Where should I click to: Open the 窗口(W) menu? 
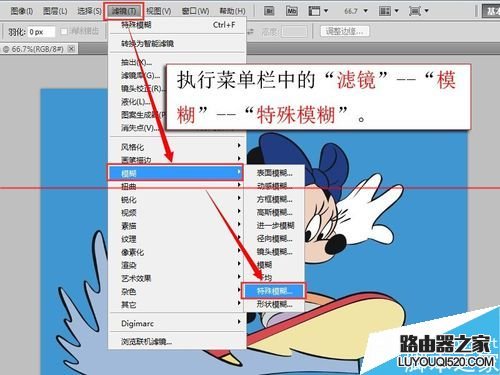point(196,11)
